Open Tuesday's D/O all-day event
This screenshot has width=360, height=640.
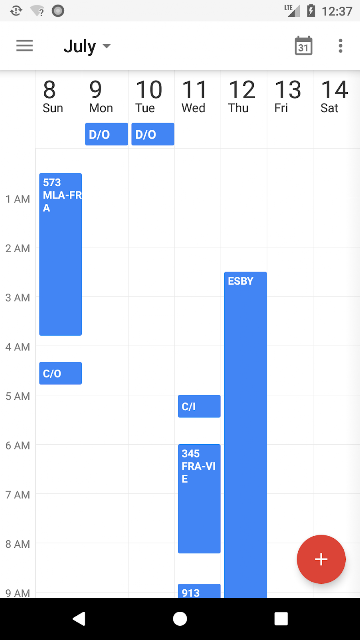pos(153,134)
